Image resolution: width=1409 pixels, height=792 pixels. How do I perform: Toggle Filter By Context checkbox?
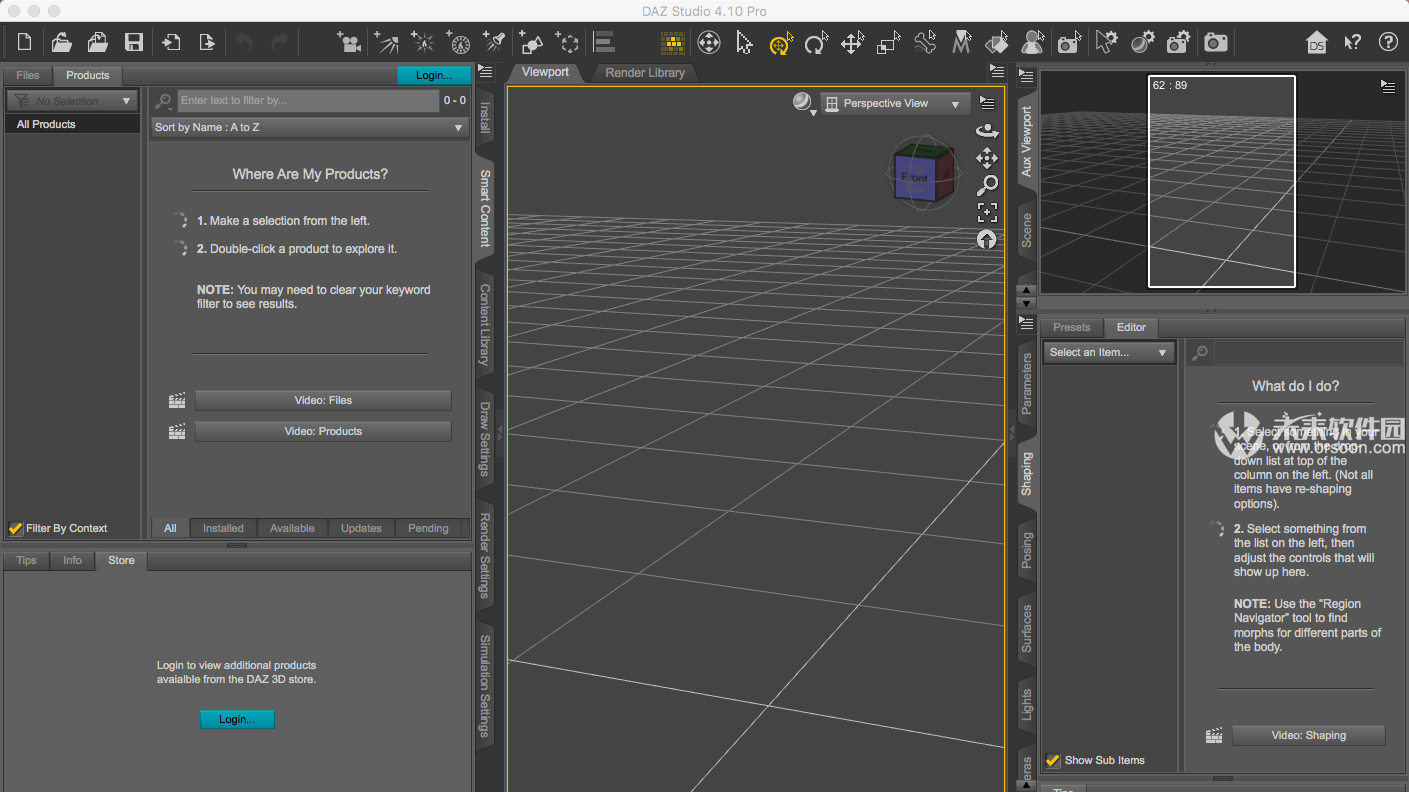[15, 528]
